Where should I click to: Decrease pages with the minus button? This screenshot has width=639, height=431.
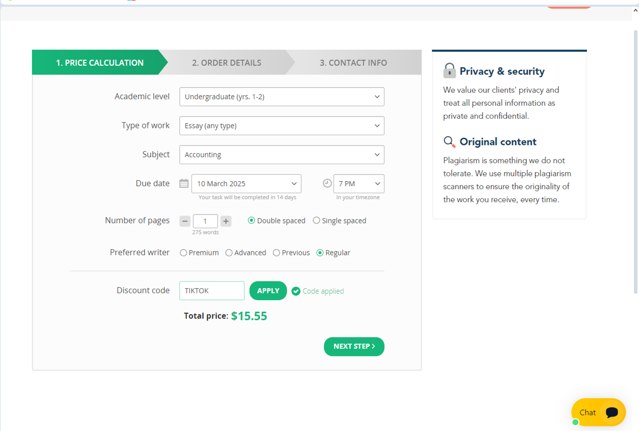(185, 221)
